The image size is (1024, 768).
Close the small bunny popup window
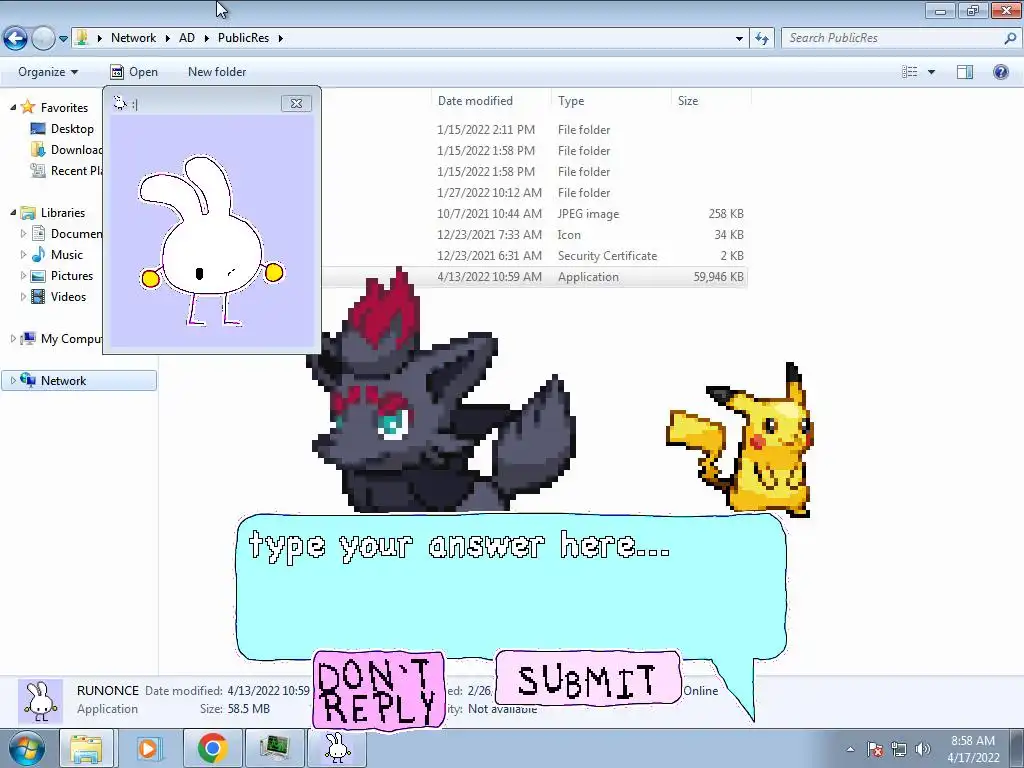(x=296, y=103)
